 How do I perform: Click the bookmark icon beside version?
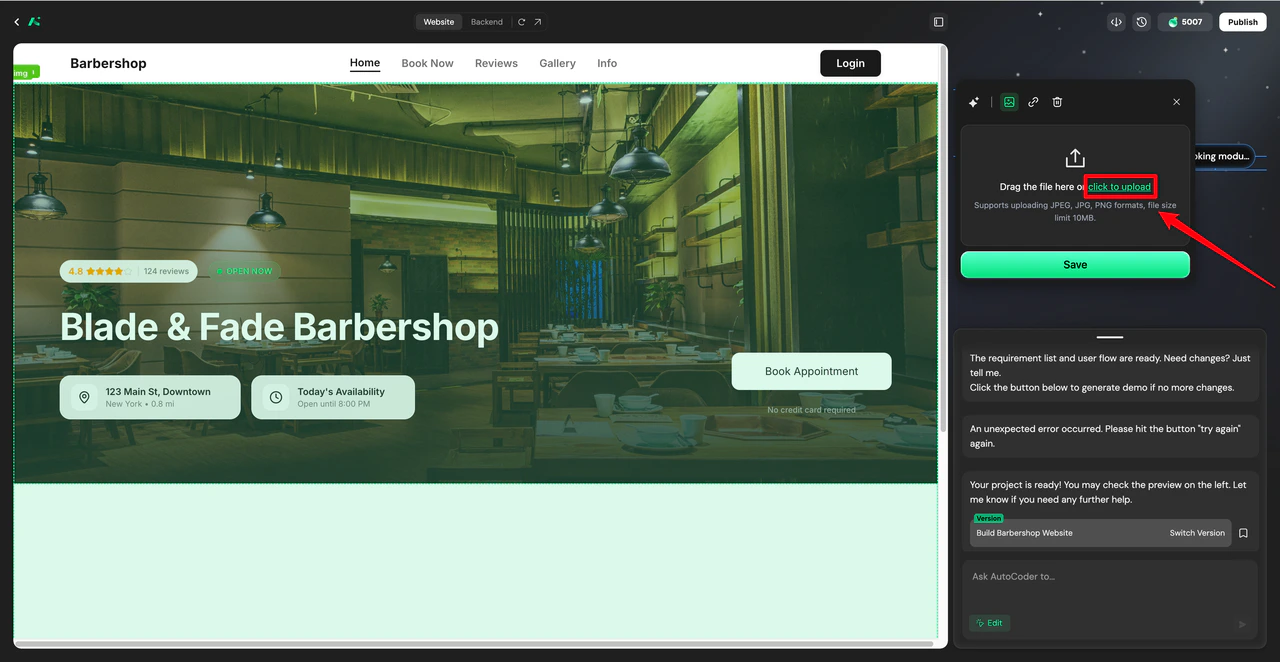coord(1243,533)
